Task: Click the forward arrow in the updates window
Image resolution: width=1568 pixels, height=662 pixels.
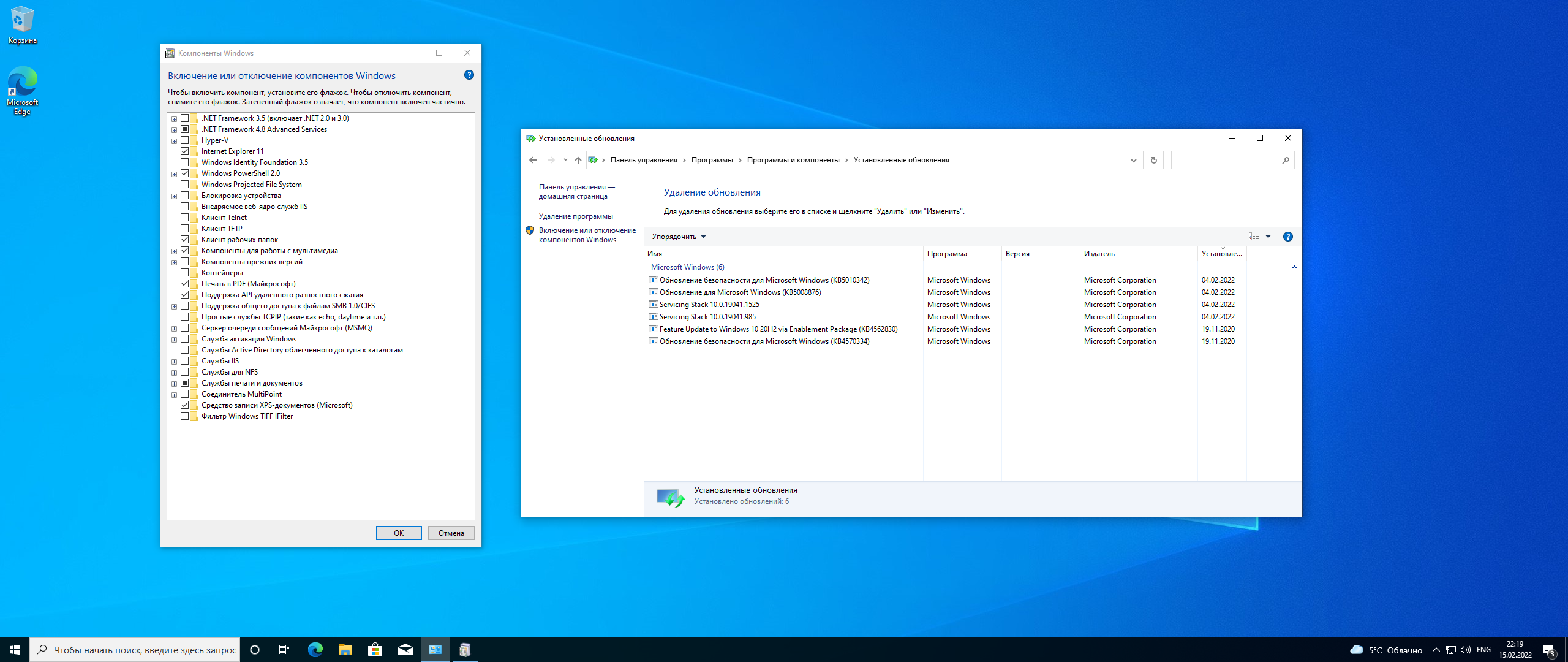Action: (551, 160)
